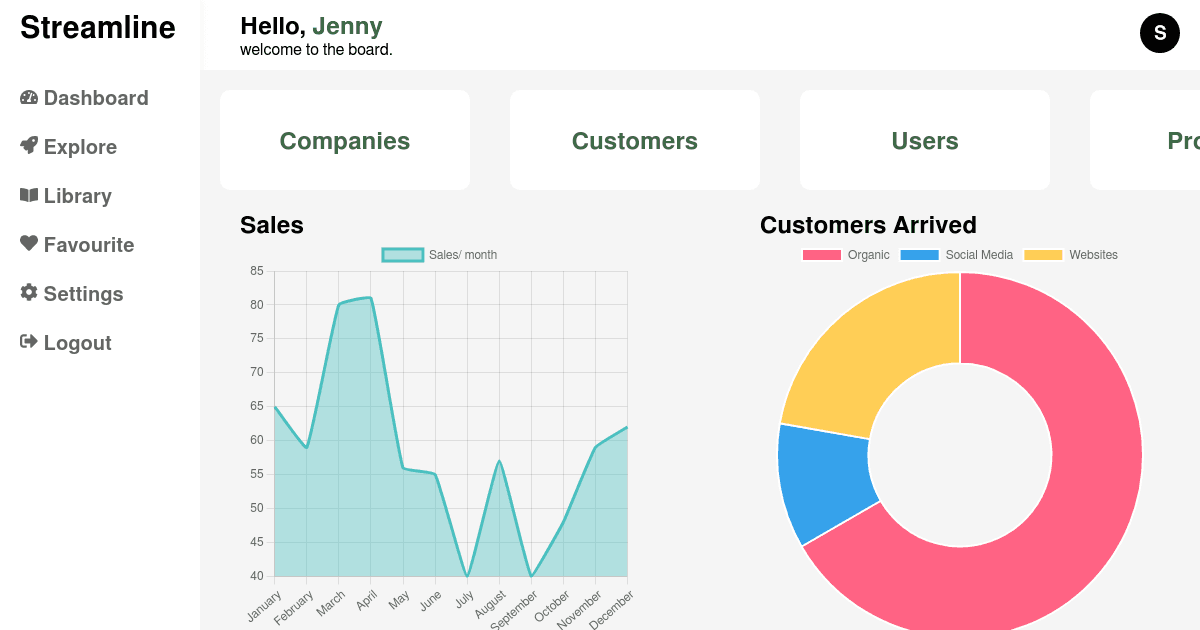This screenshot has height=630, width=1200.
Task: Open Favourite from the sidebar
Action: 77,245
